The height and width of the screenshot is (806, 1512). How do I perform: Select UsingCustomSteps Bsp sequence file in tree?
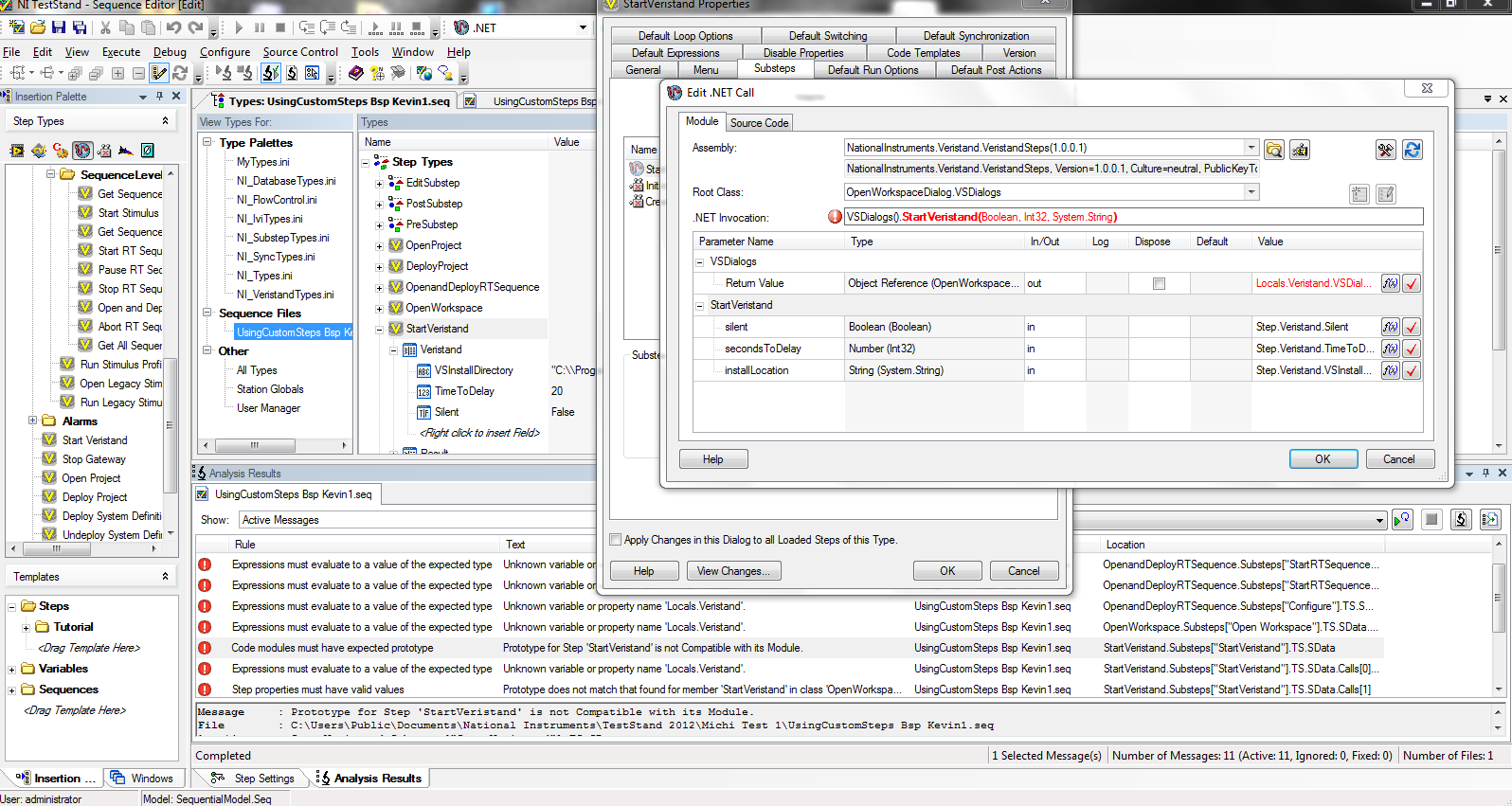[x=293, y=332]
